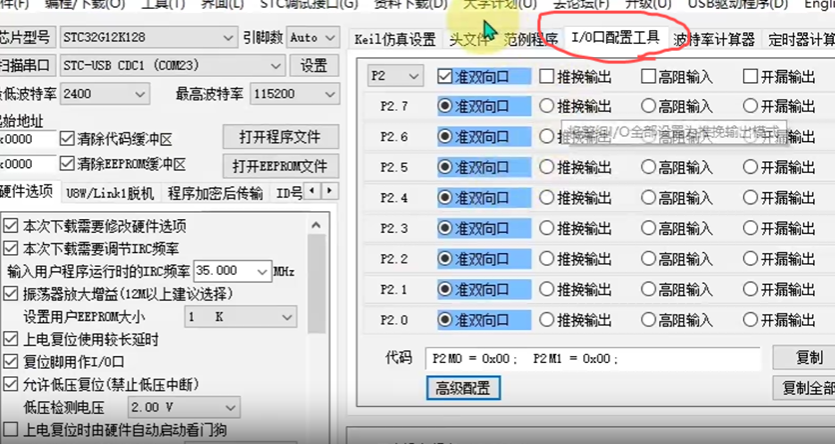Switch to 程序加密后传输 tab
The image size is (835, 444).
coord(215,193)
